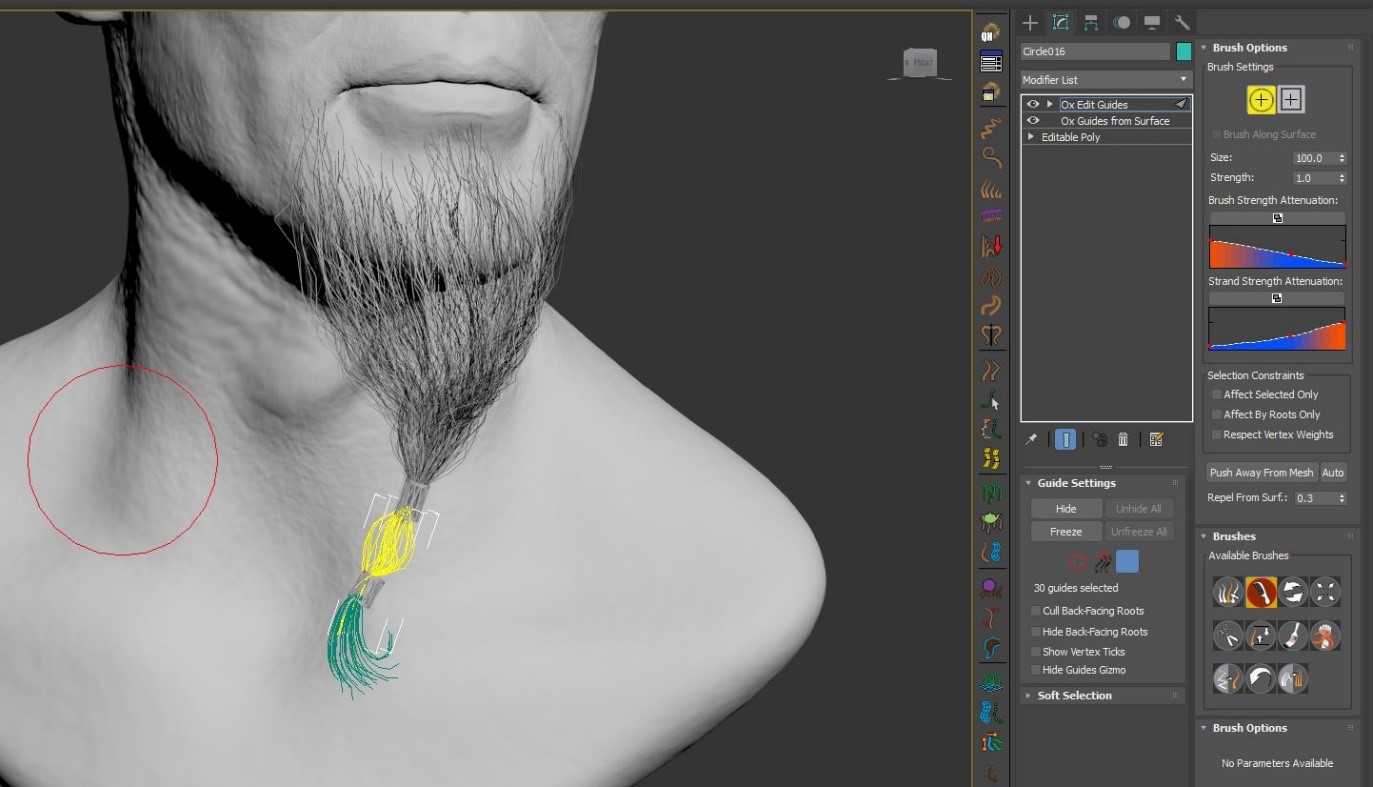Click the ViewCube Front face
Viewport: 1373px width, 787px height.
[x=920, y=63]
